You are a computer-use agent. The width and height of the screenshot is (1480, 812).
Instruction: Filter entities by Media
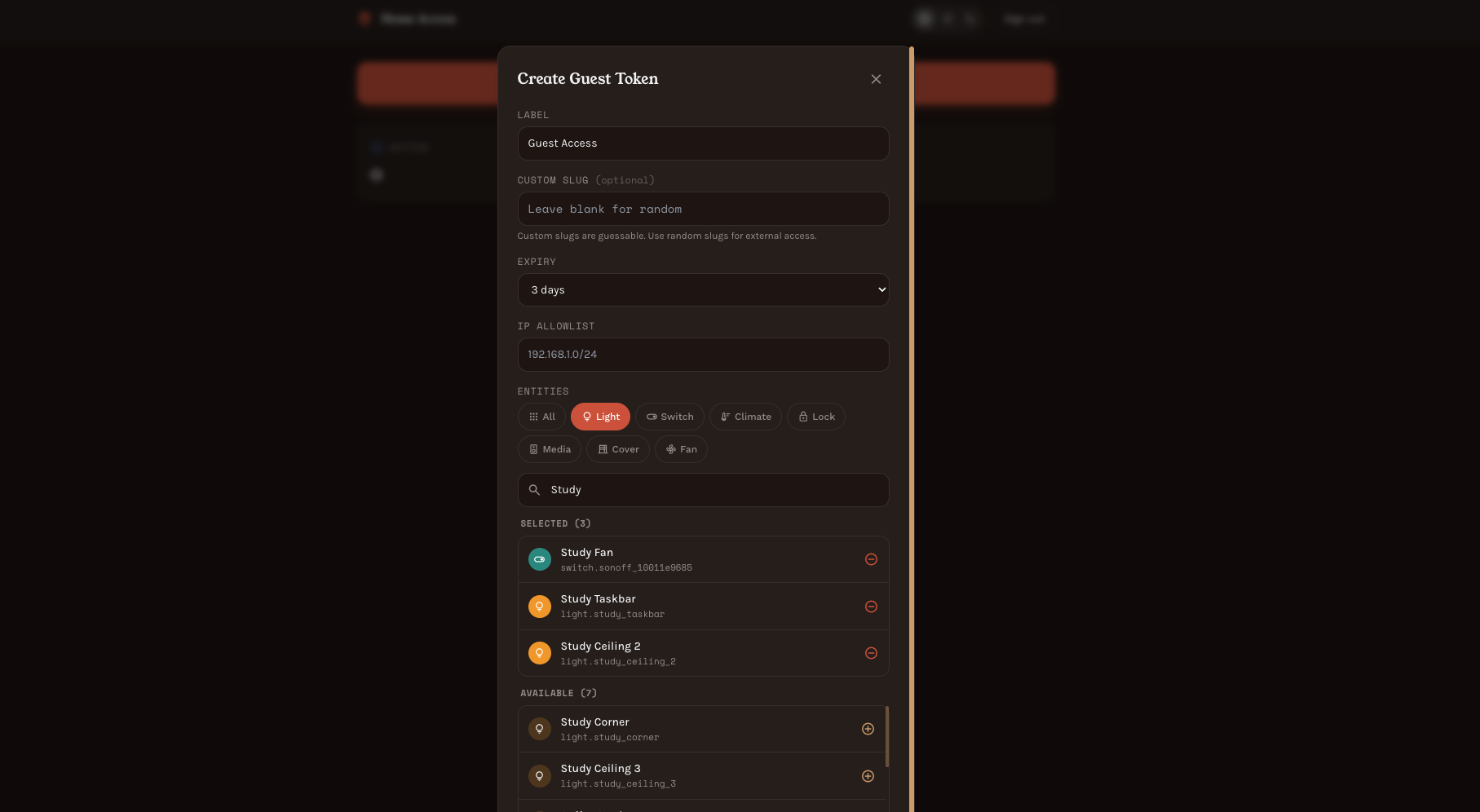550,449
